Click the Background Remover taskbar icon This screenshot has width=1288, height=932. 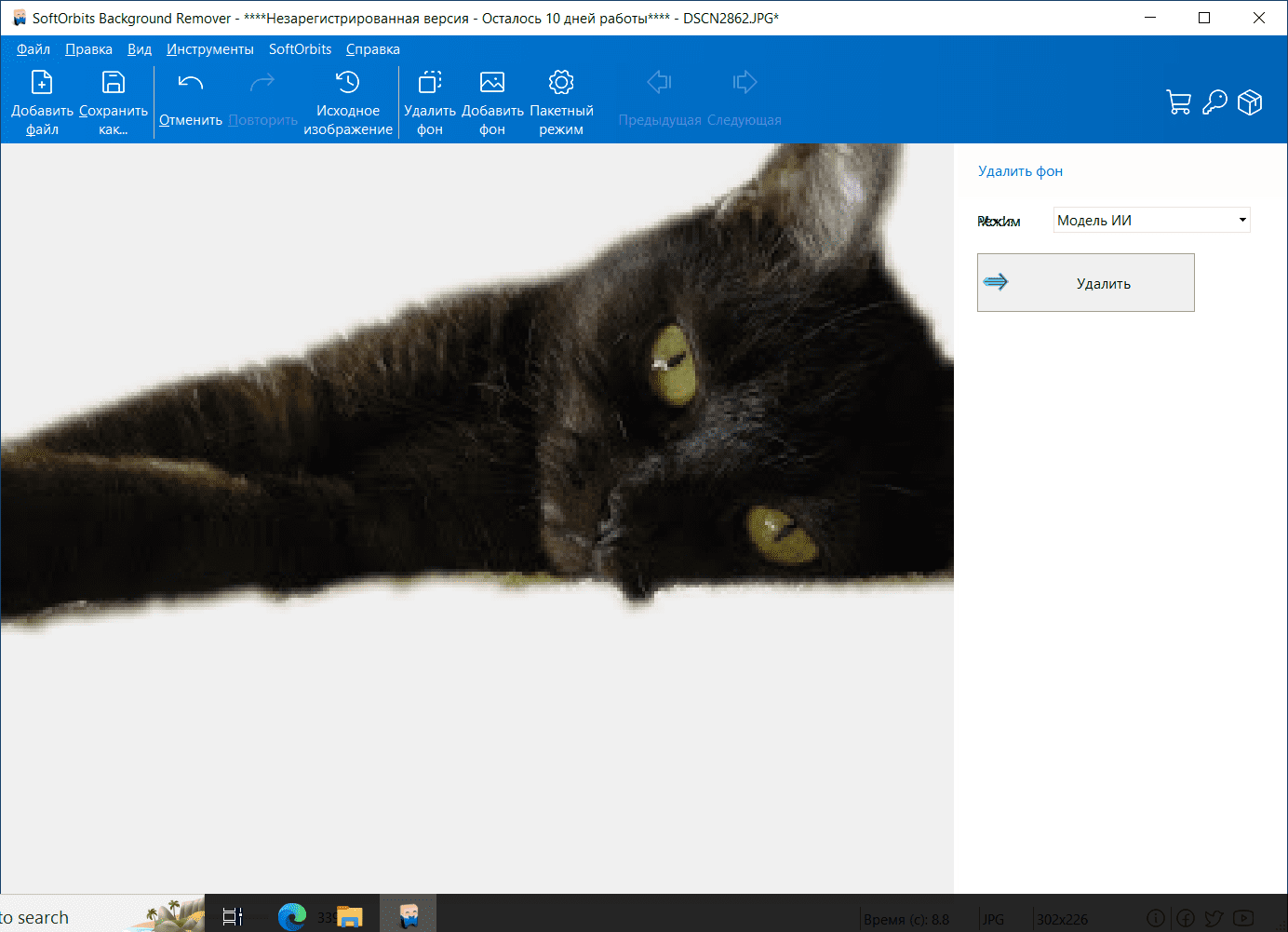pyautogui.click(x=409, y=916)
